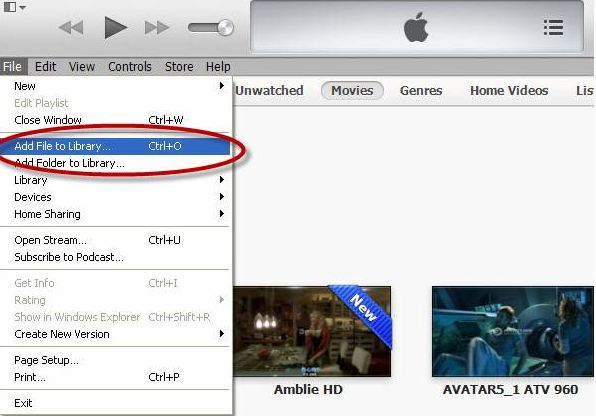Click the Play button
The width and height of the screenshot is (596, 416).
[x=116, y=27]
